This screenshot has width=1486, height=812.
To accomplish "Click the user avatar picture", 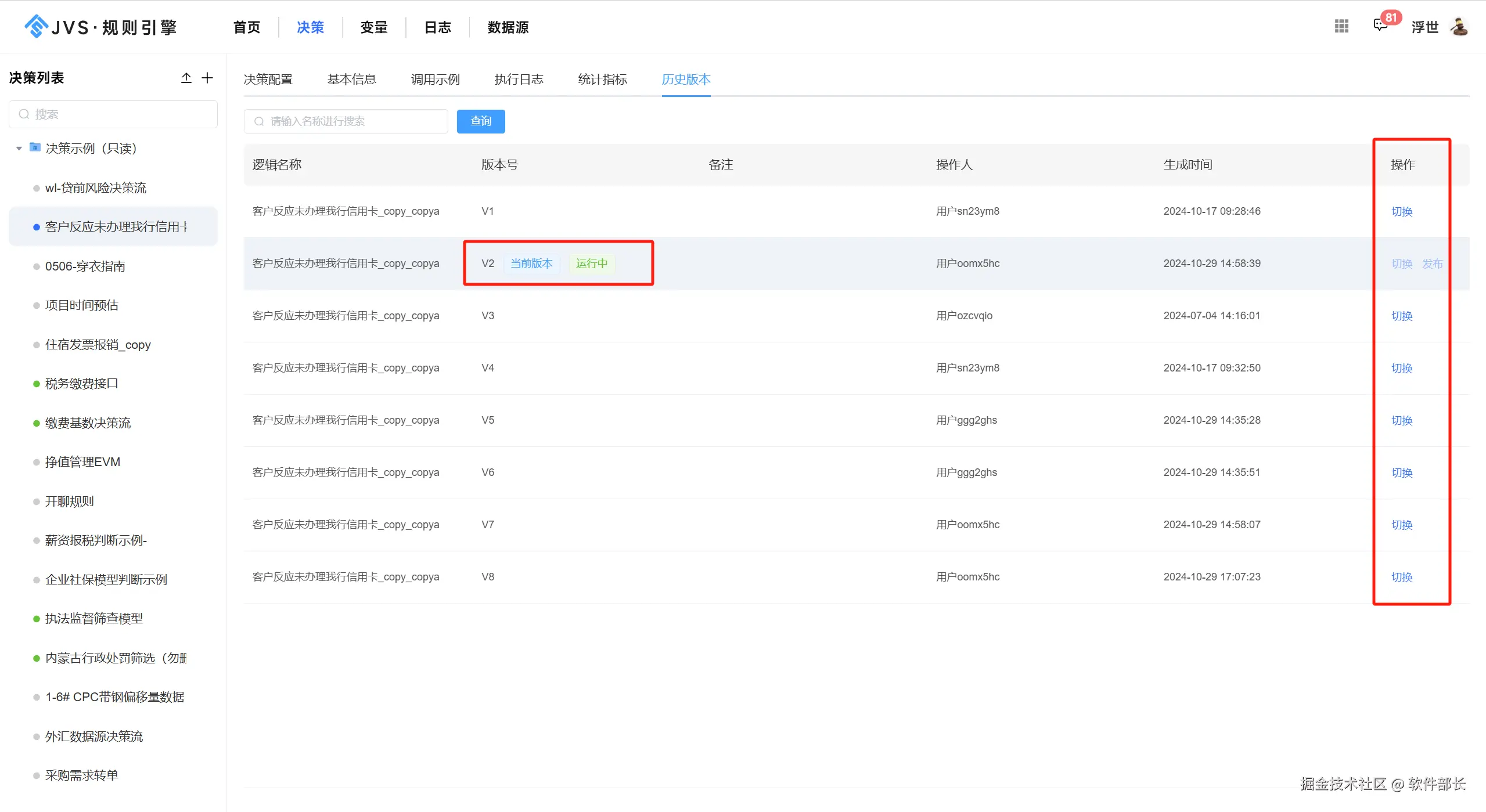I will pyautogui.click(x=1459, y=27).
